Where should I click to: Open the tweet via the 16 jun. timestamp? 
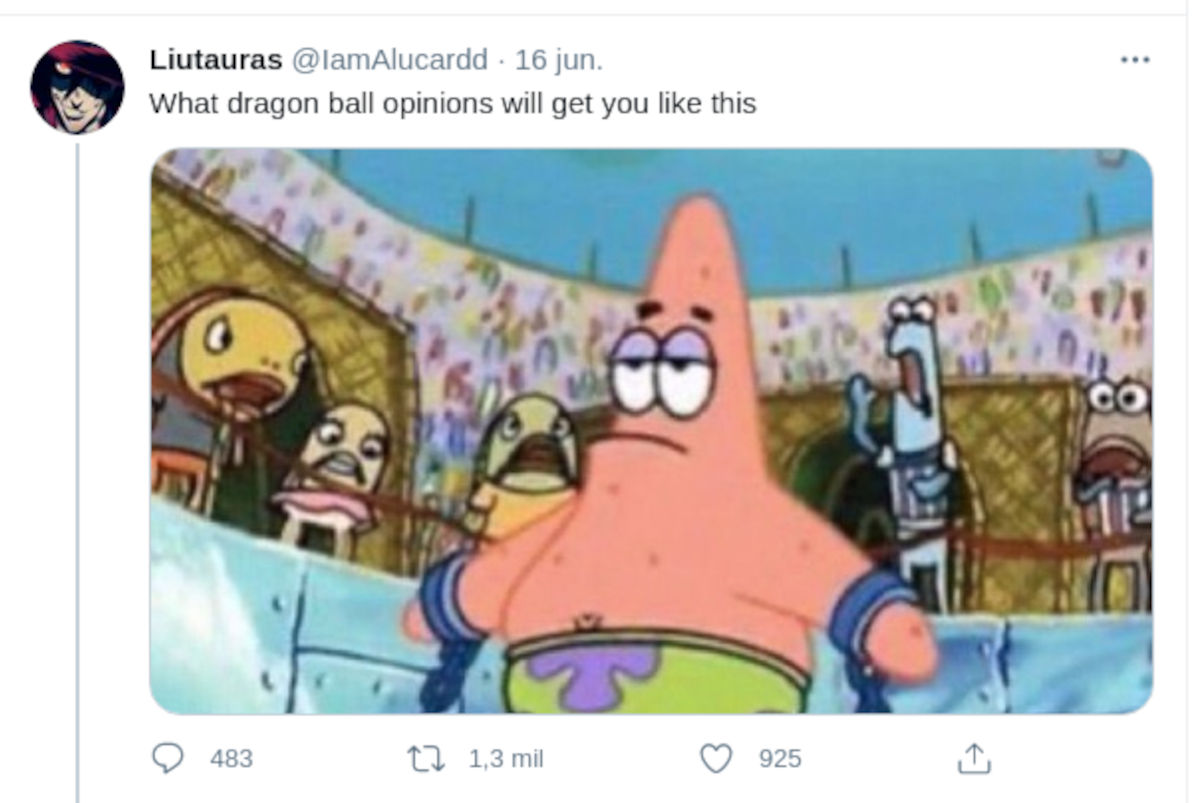pos(559,60)
